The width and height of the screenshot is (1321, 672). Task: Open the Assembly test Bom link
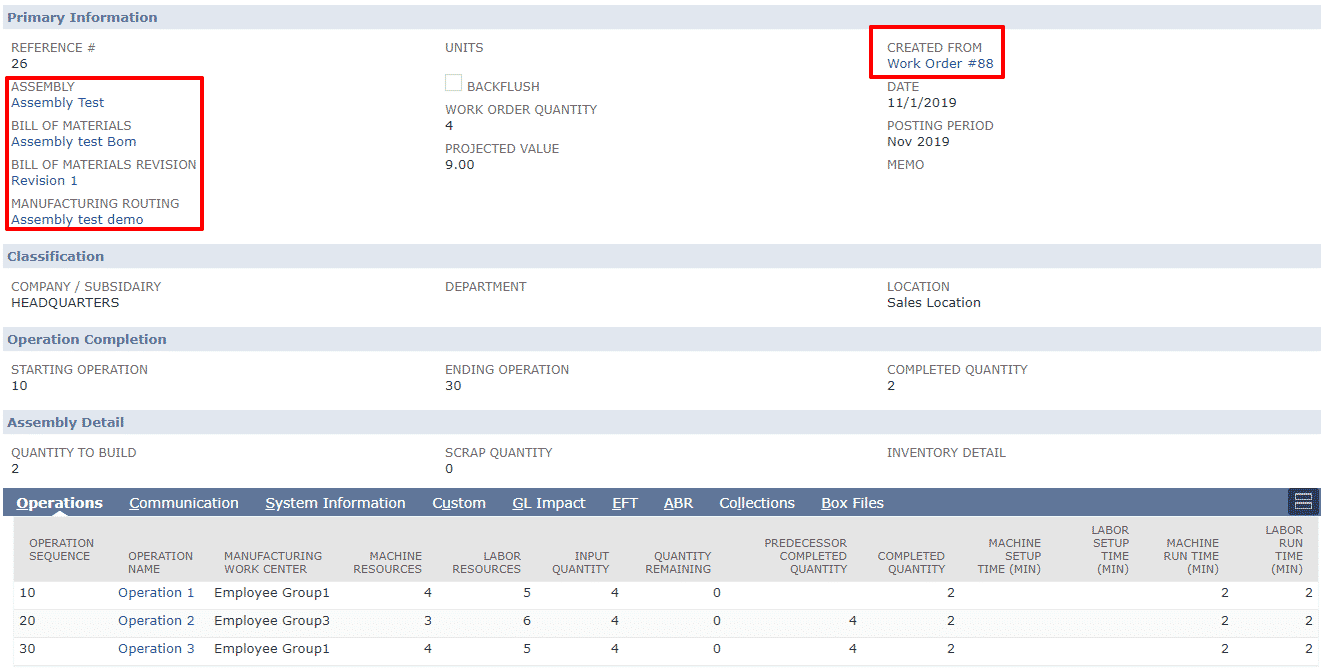tap(74, 142)
